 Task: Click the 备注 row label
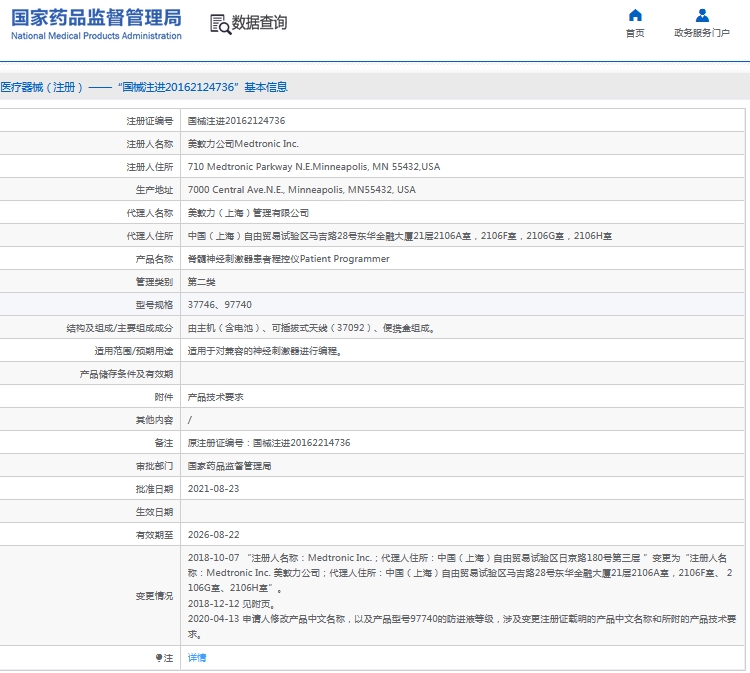coord(164,443)
